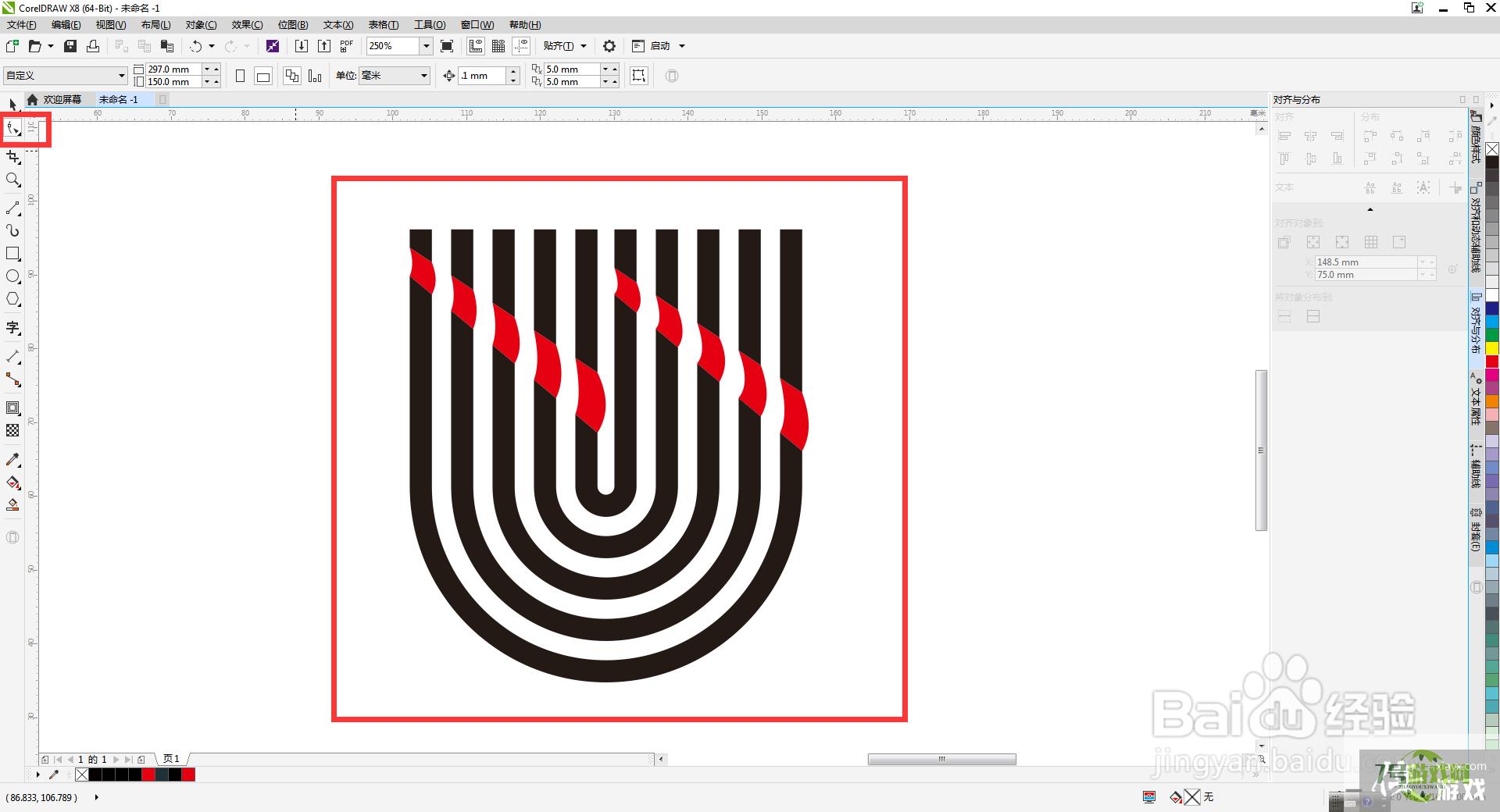Image resolution: width=1500 pixels, height=812 pixels.
Task: Select the Shape edit tool
Action: 13,129
